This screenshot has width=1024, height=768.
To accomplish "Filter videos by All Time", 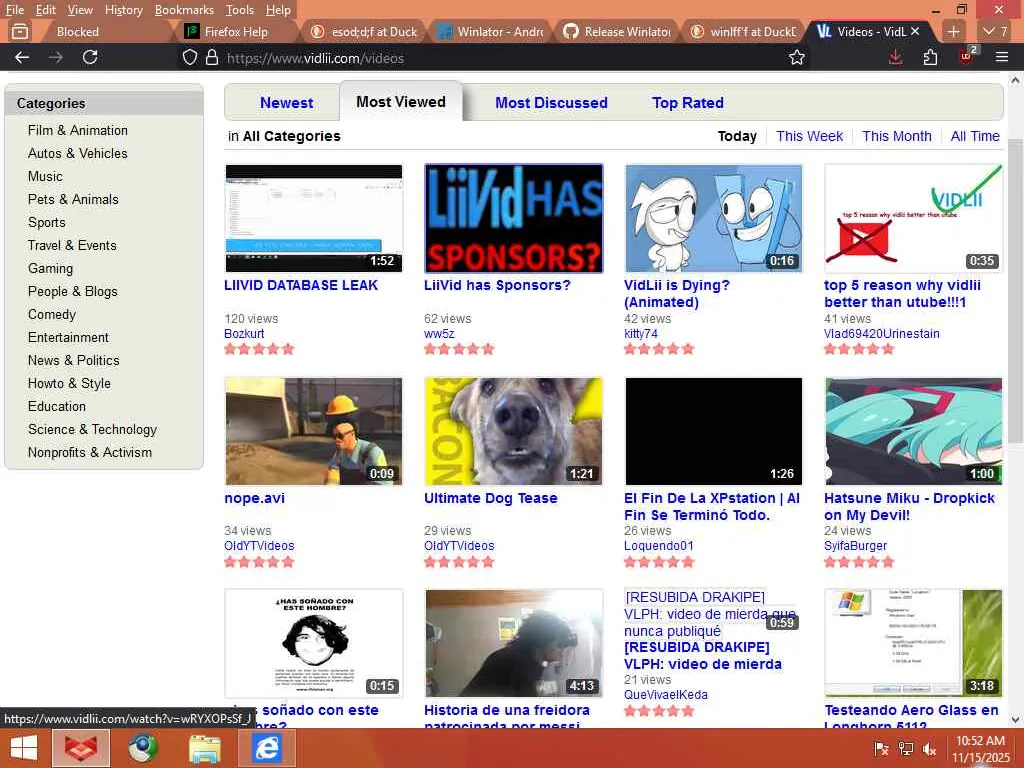I will pyautogui.click(x=975, y=136).
